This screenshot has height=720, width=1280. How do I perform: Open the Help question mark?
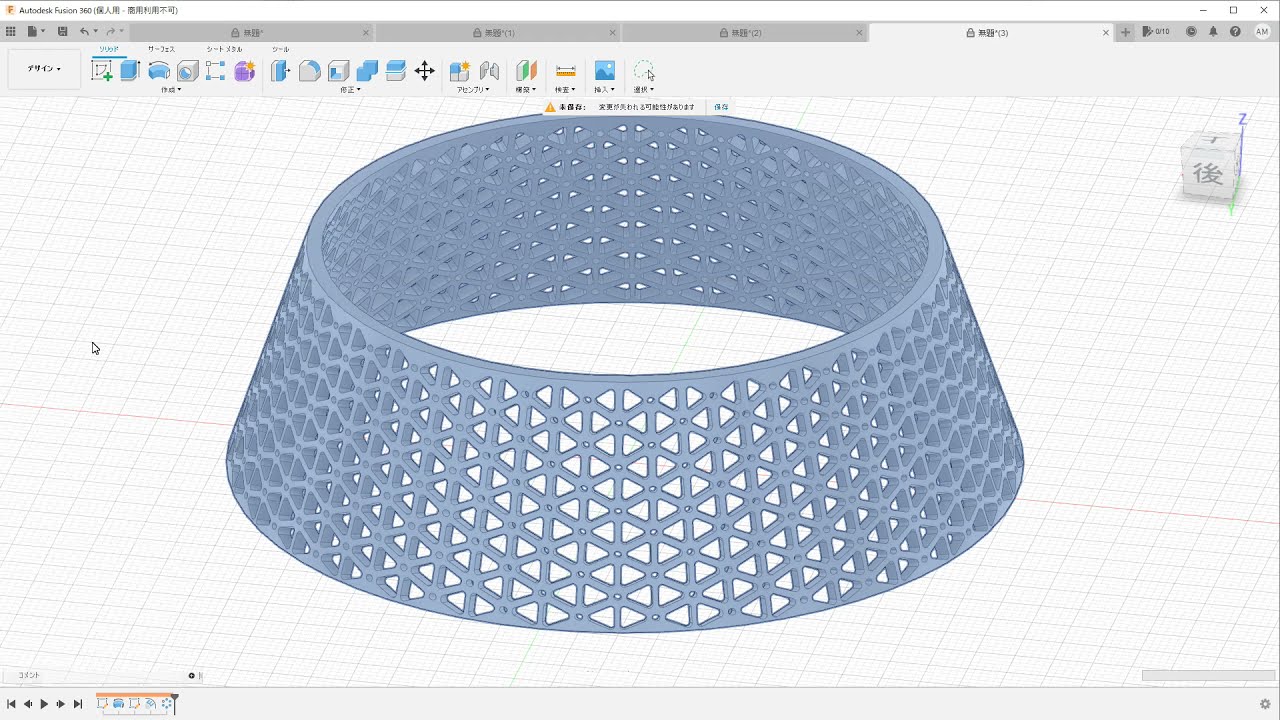1235,32
